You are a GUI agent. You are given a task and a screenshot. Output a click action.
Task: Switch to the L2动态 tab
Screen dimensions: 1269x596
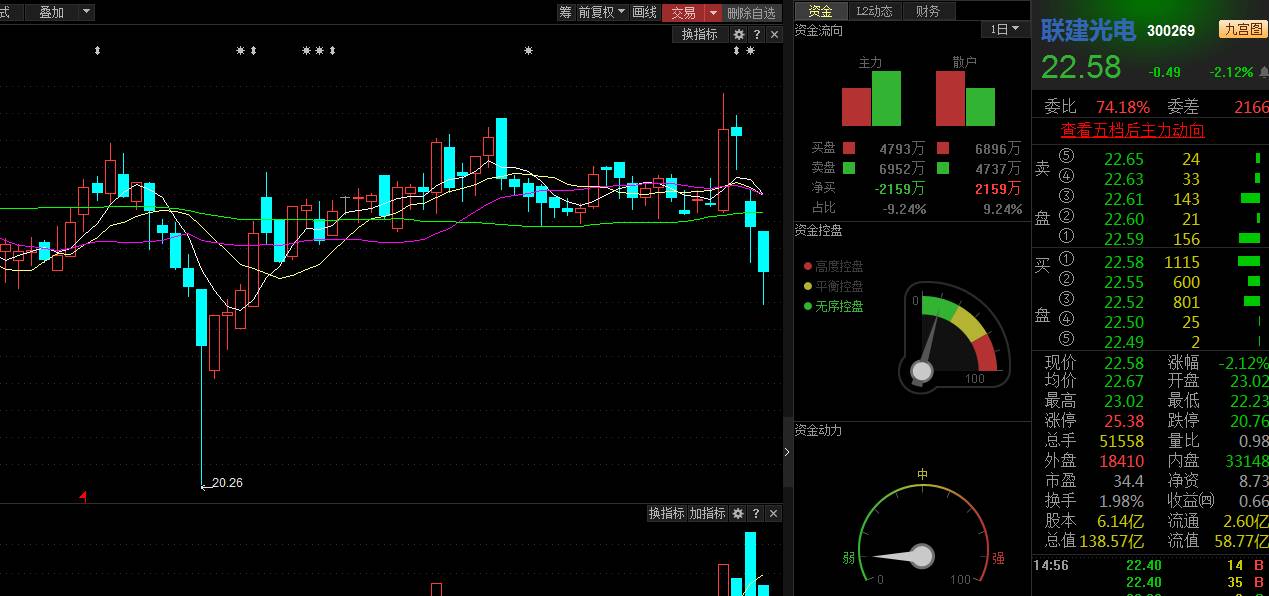click(x=874, y=11)
